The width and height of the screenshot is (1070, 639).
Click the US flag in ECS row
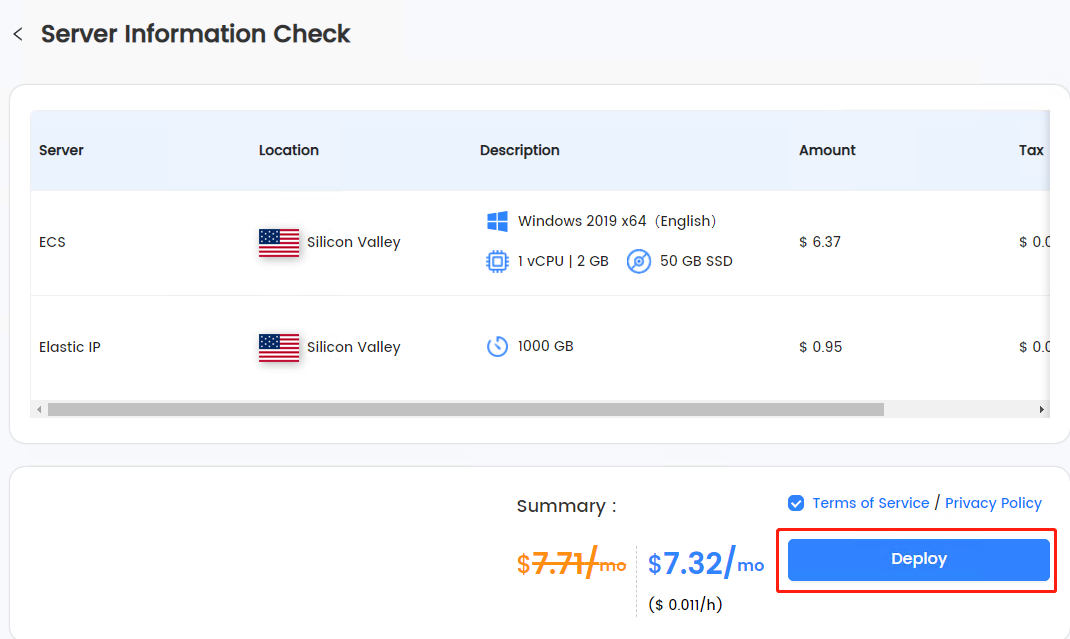[x=279, y=242]
